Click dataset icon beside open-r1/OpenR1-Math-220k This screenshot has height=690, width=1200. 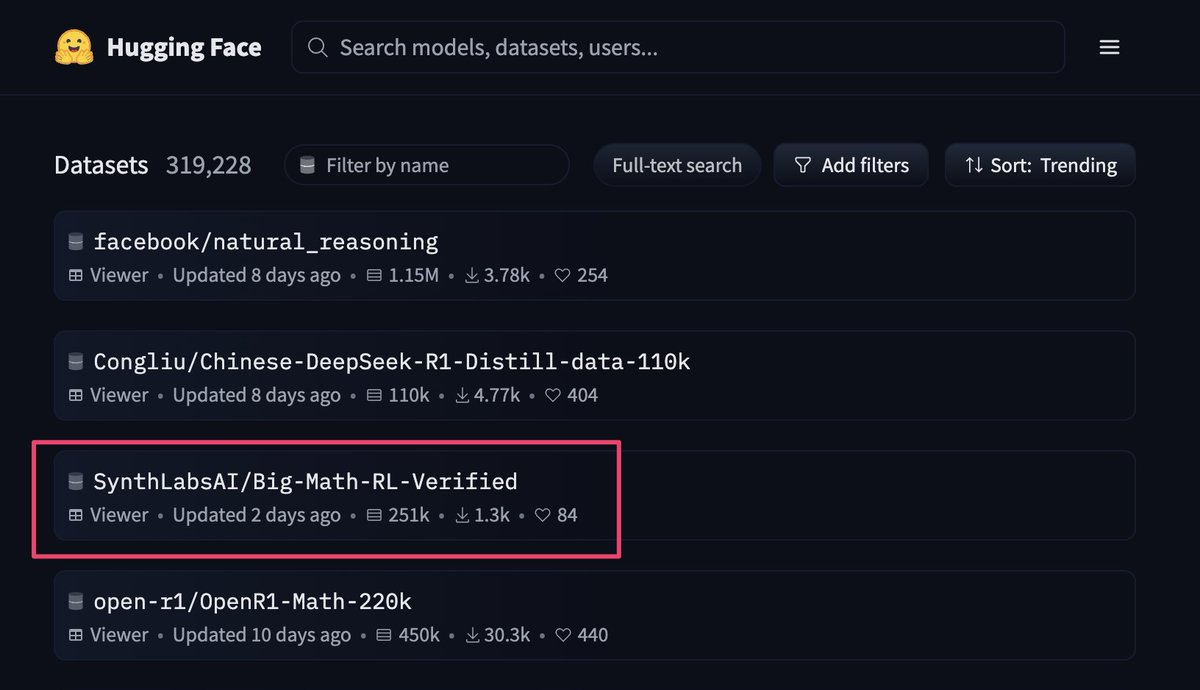[x=75, y=601]
